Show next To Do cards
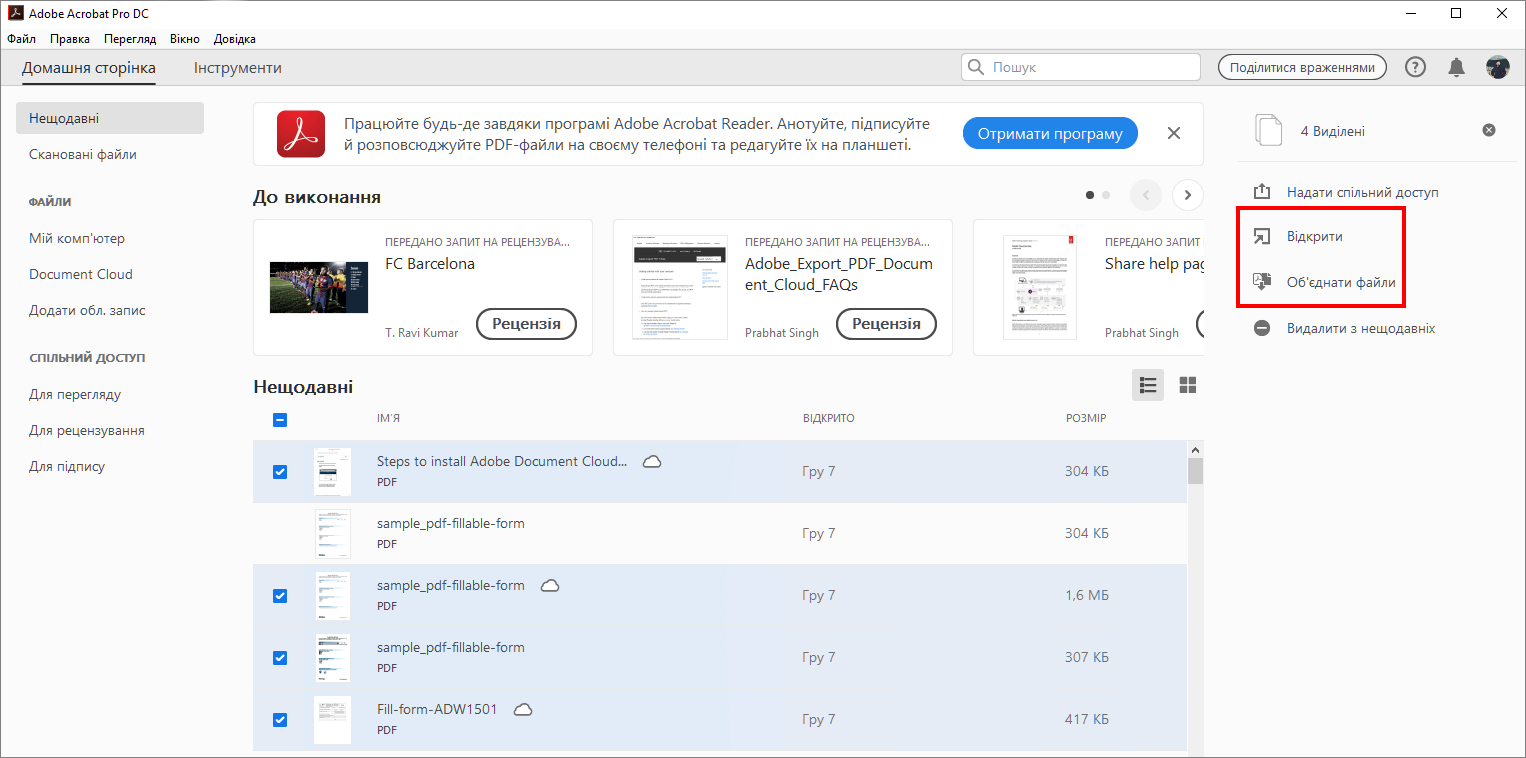 [x=1187, y=195]
